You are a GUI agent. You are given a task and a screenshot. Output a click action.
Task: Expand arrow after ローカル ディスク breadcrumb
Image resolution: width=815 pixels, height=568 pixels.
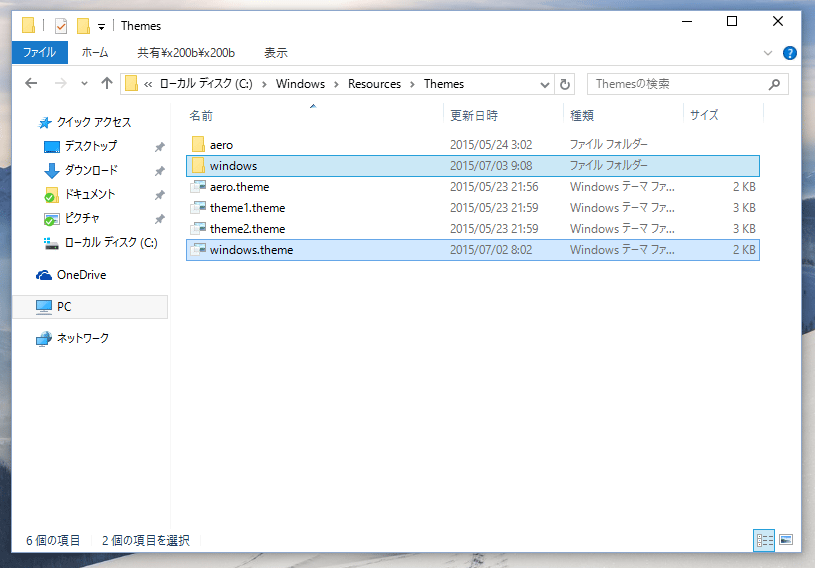[x=264, y=84]
